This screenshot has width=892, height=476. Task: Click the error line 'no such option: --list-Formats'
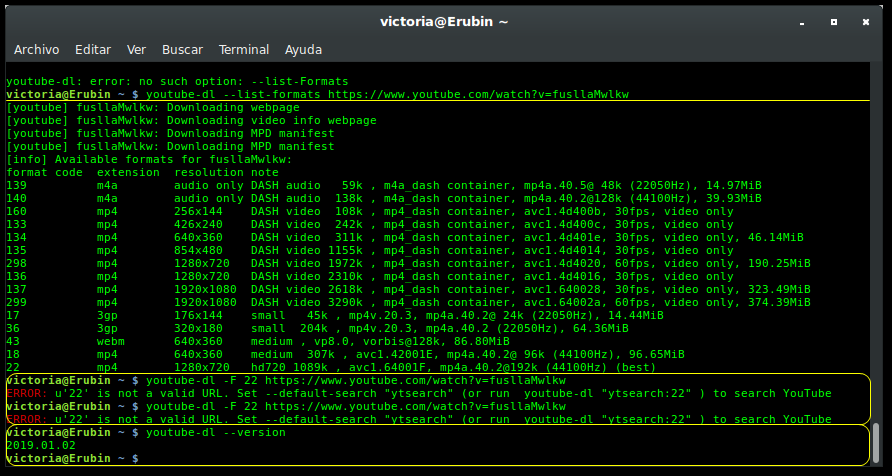click(x=177, y=81)
